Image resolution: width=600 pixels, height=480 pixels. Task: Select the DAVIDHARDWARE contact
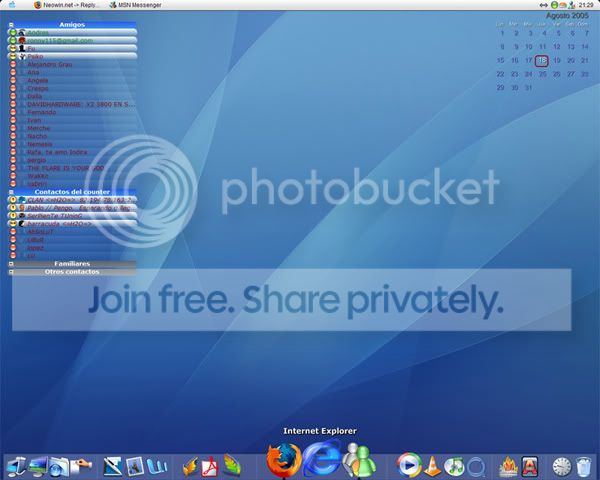point(72,104)
